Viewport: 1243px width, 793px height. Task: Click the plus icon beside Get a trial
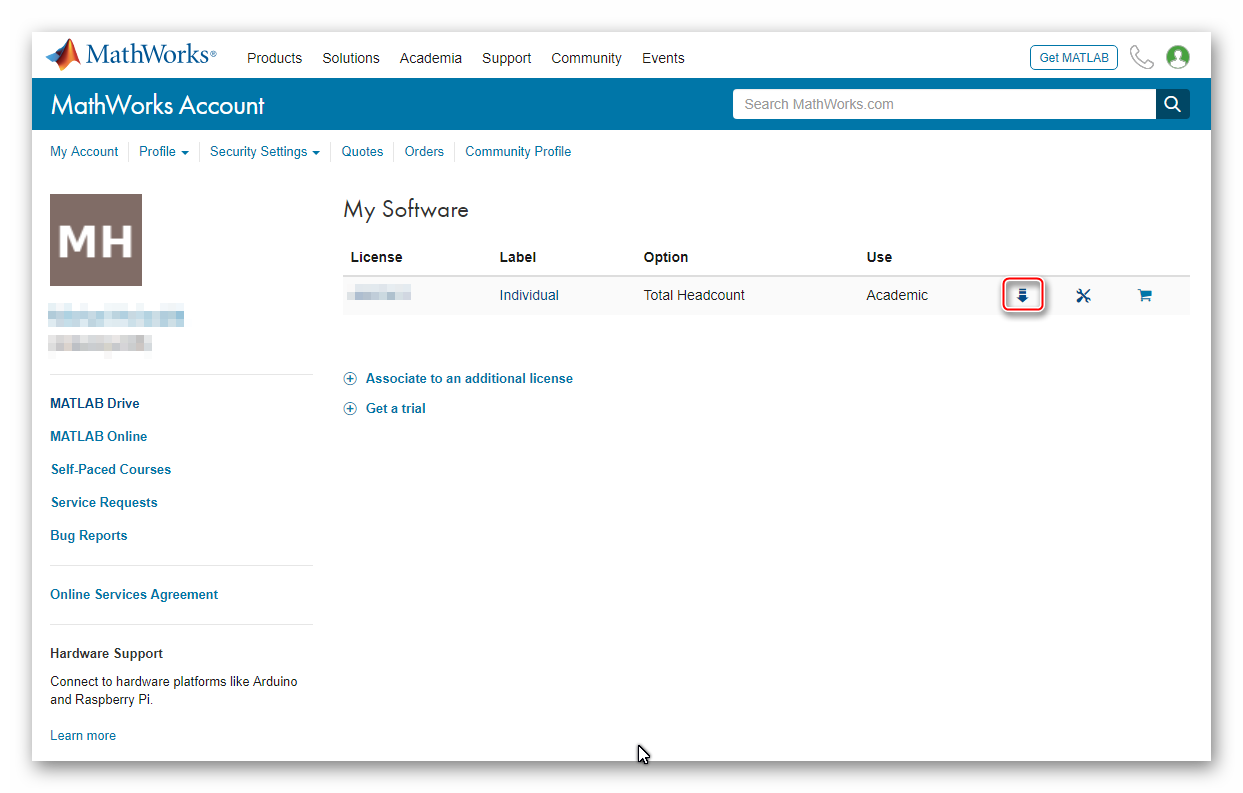[350, 408]
